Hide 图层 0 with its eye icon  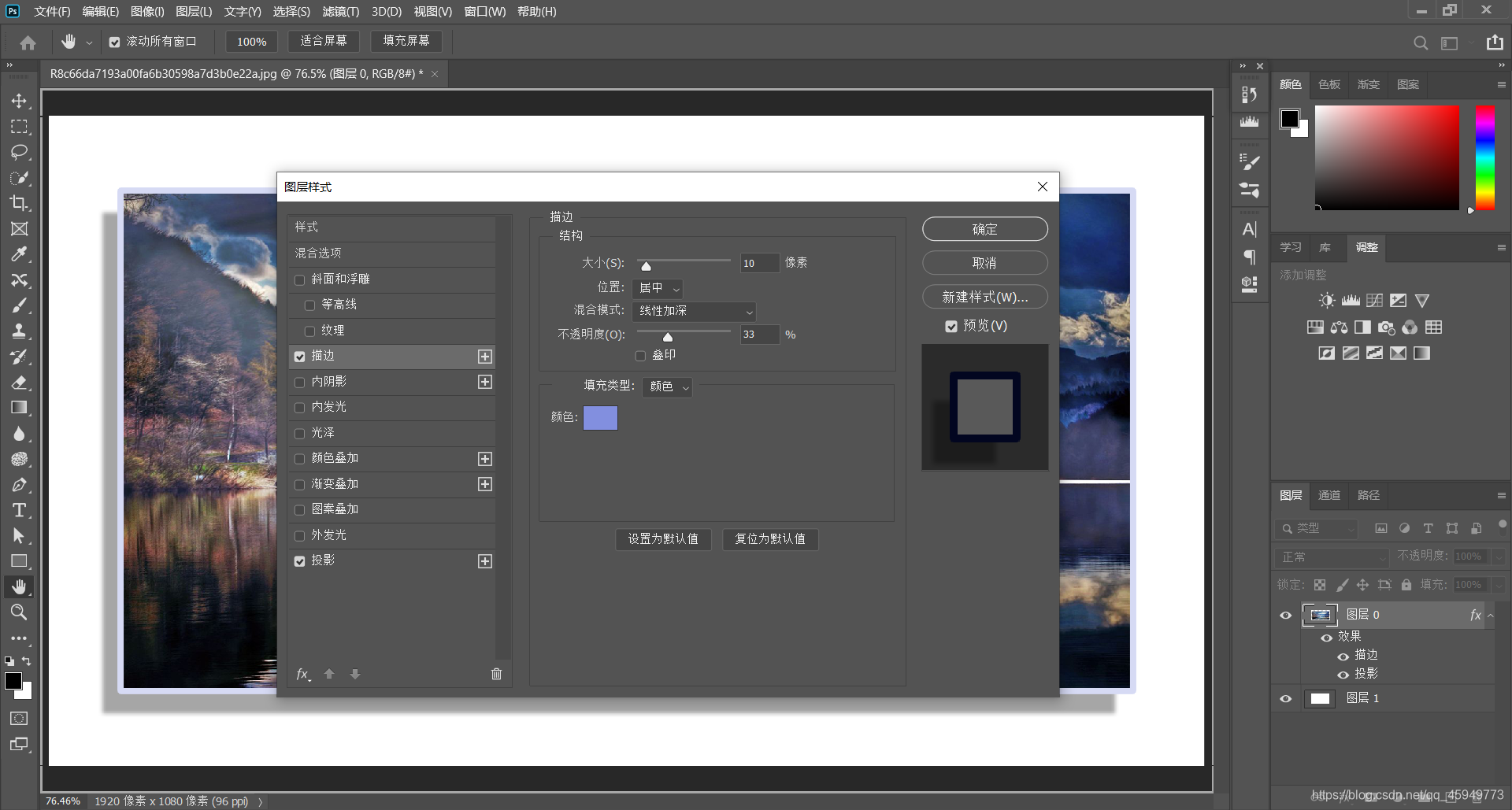(x=1286, y=616)
